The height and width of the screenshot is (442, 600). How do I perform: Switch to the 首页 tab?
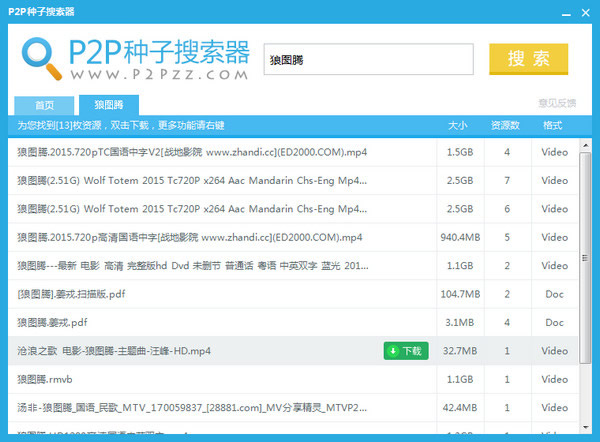(x=44, y=105)
